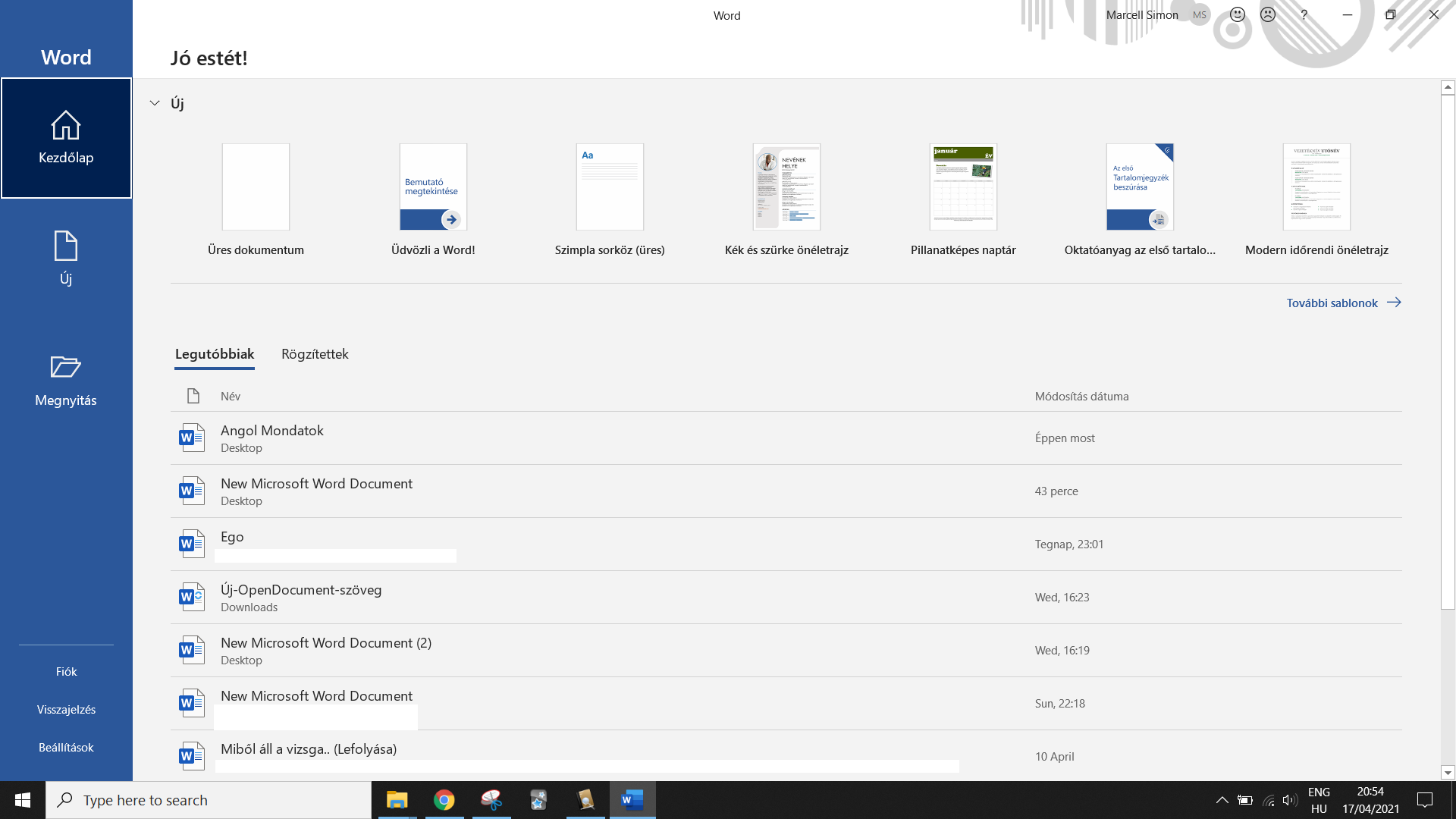
Task: Click Word icon beside New Microsoft Word Document (2)
Action: tap(192, 650)
